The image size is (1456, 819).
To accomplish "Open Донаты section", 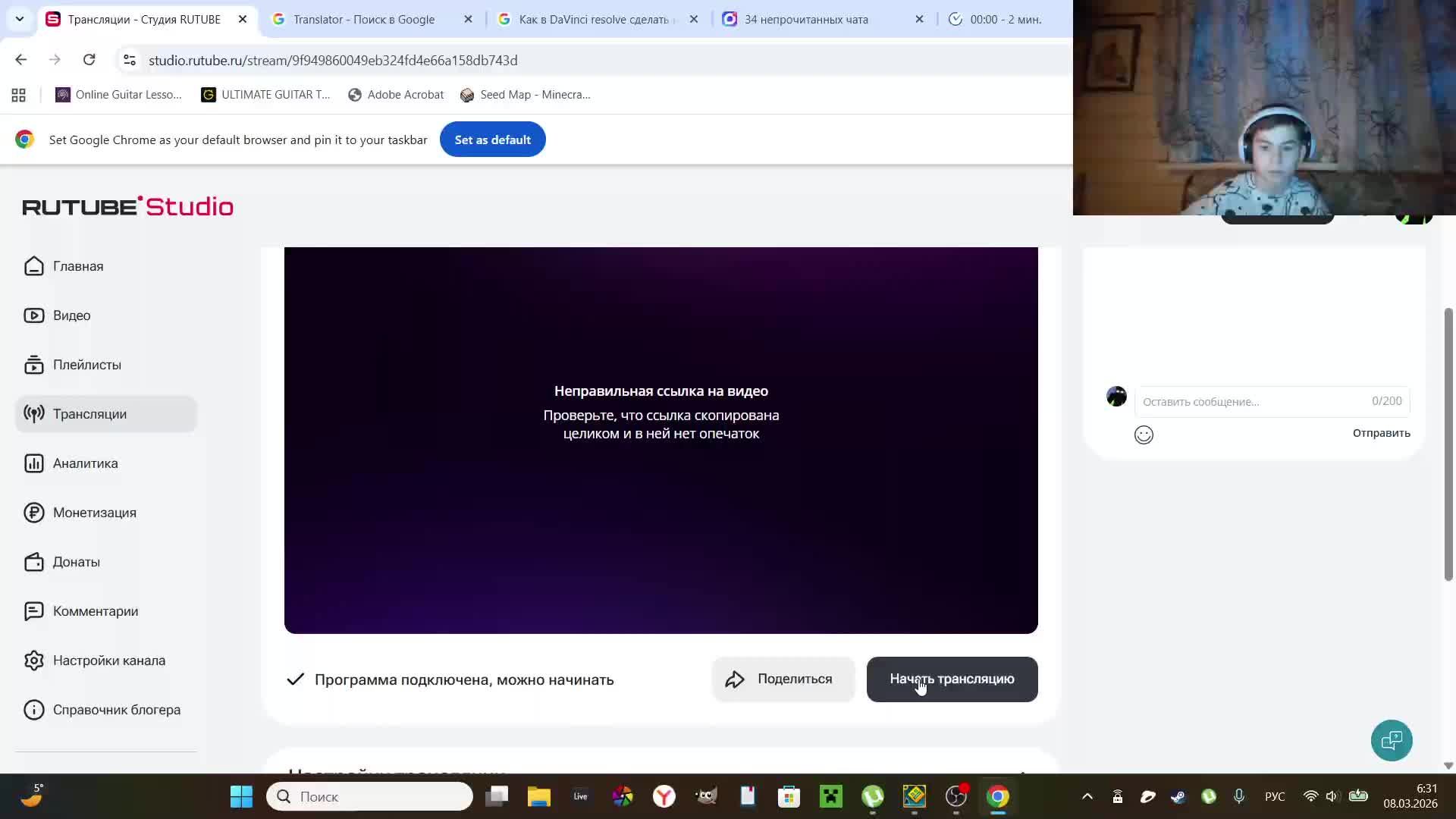I will 76,562.
